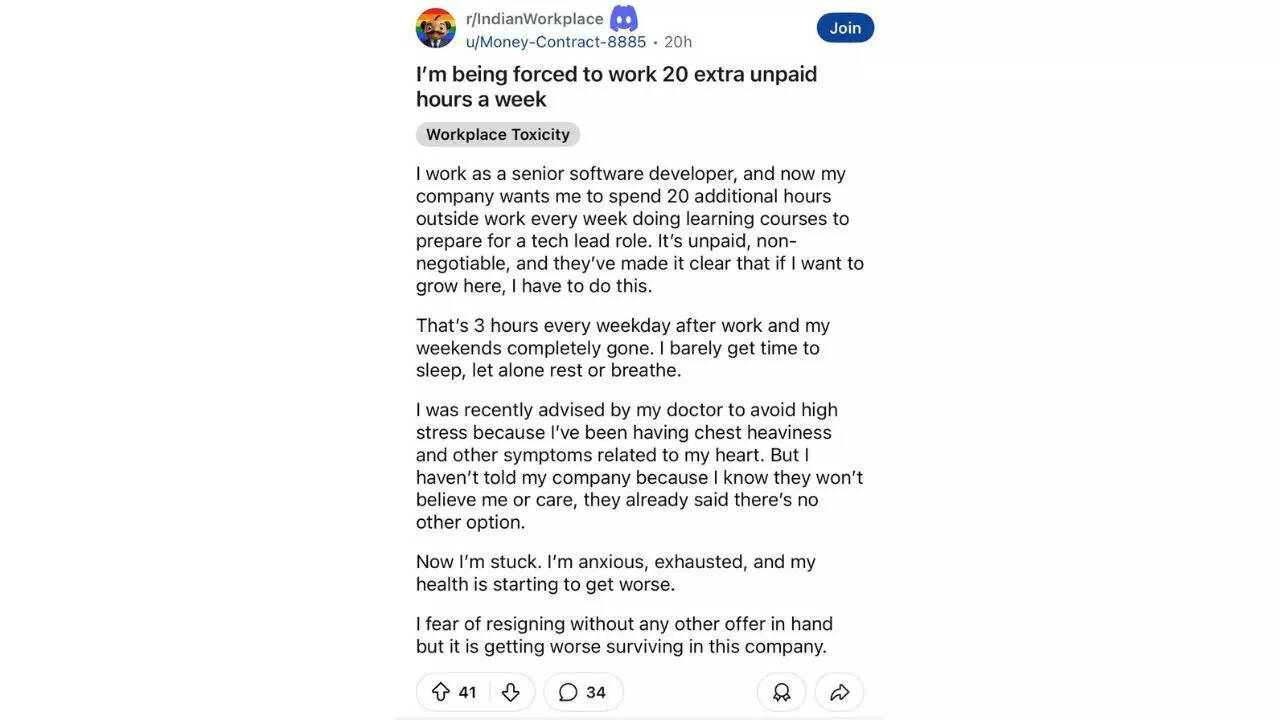Click the comment count showing 34
The image size is (1280, 720).
[598, 691]
